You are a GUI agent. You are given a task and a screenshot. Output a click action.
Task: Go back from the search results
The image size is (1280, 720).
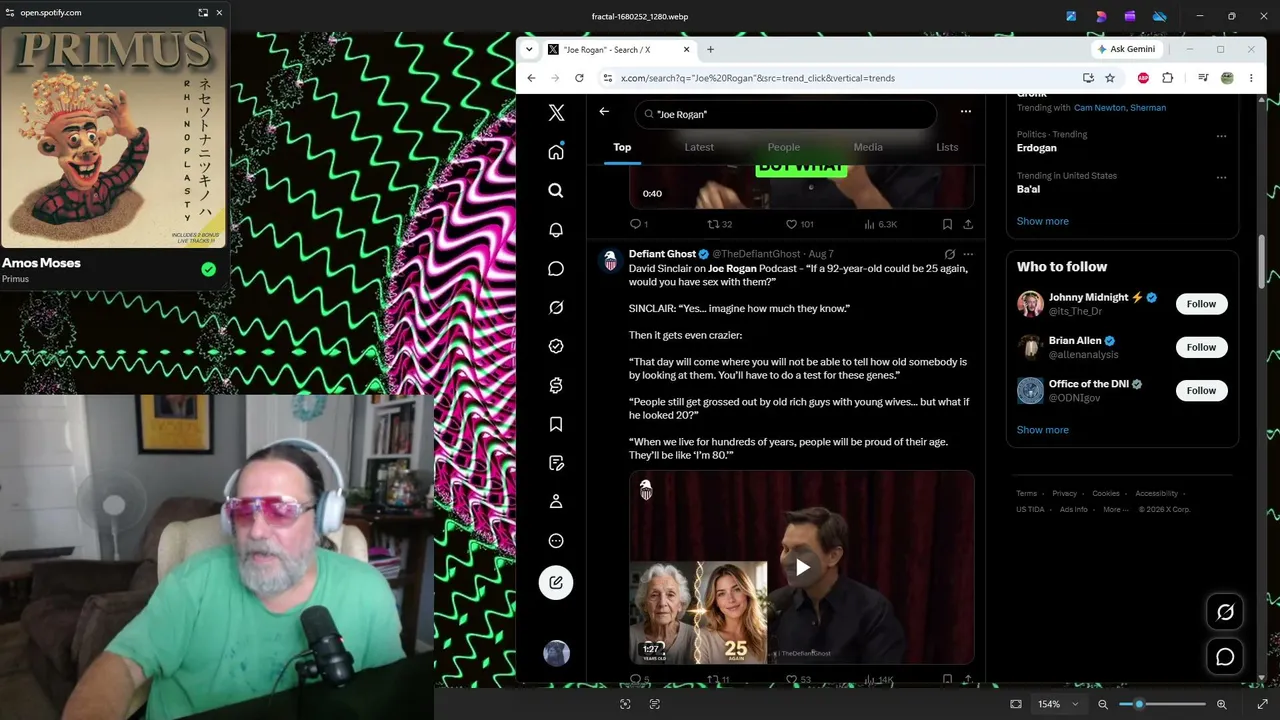click(x=604, y=111)
